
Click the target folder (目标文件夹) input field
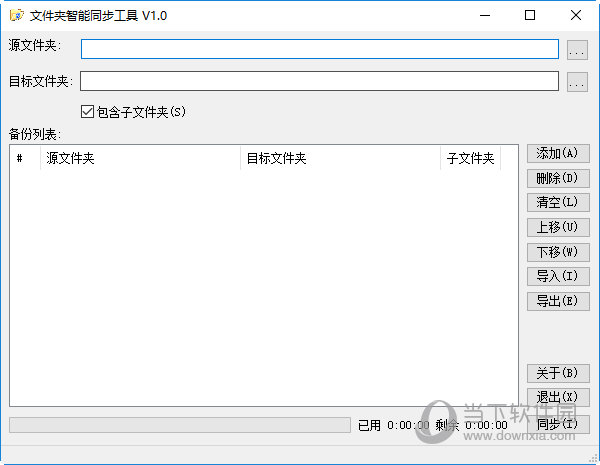point(320,81)
